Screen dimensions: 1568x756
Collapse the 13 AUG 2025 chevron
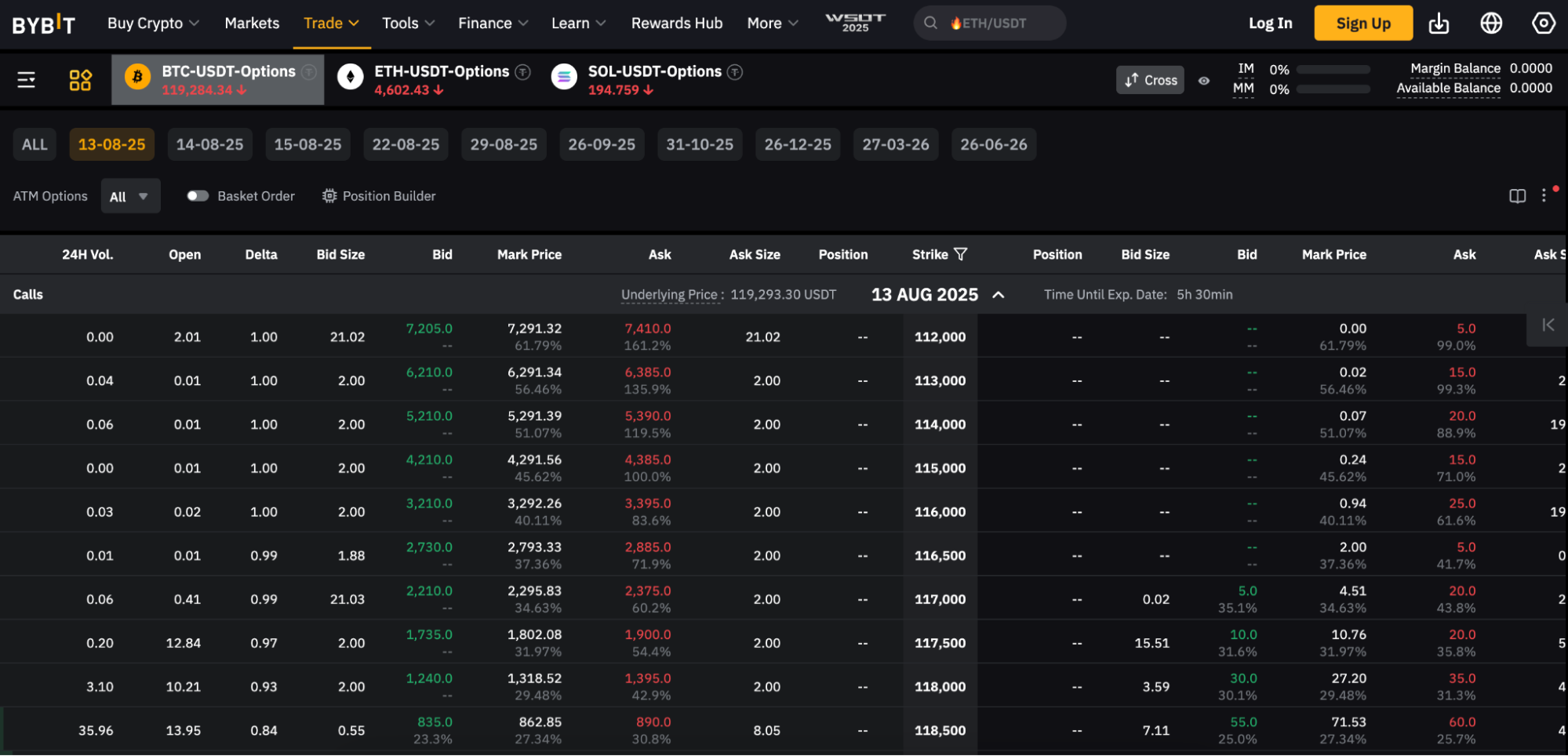[998, 295]
